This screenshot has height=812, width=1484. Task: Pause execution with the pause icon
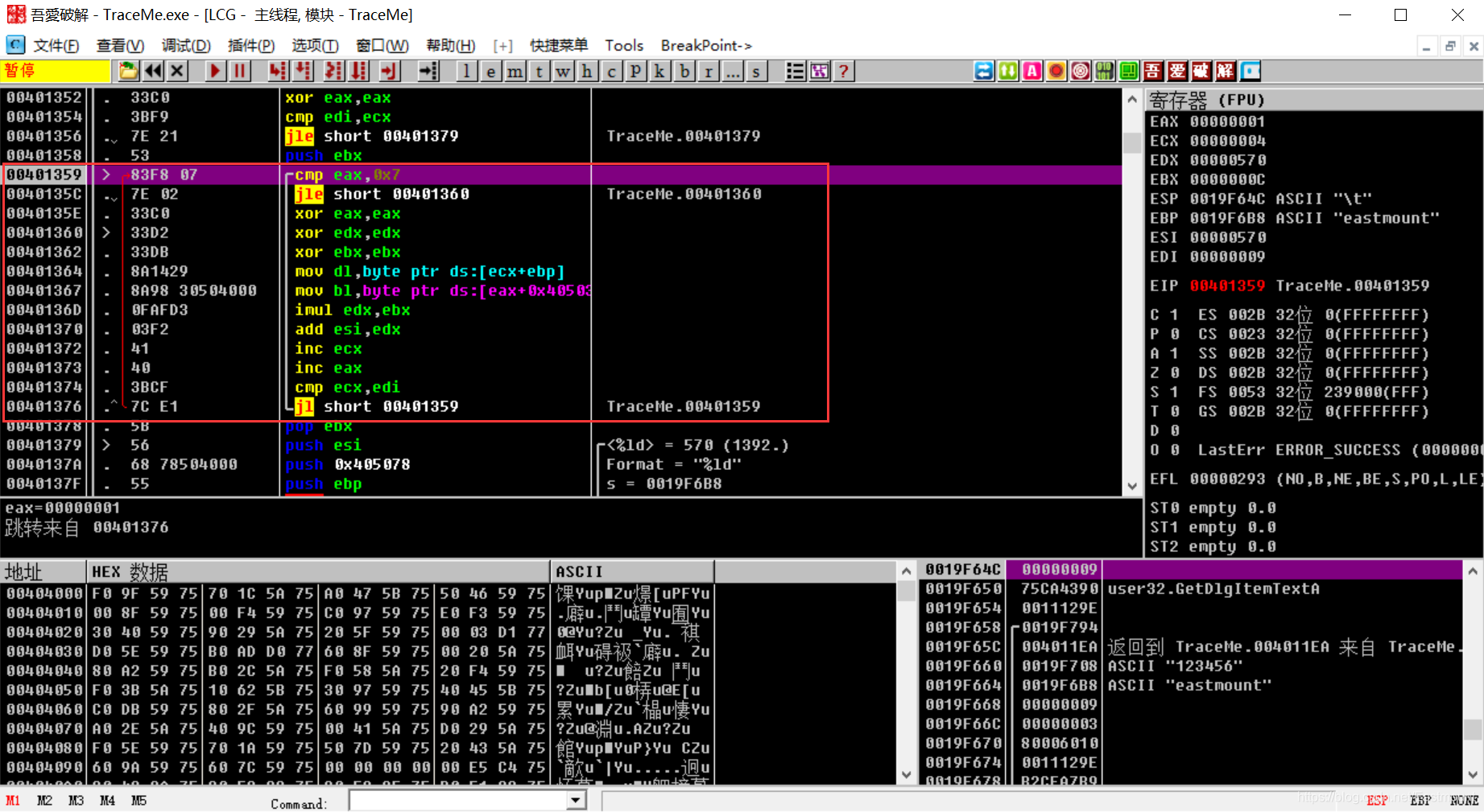239,72
